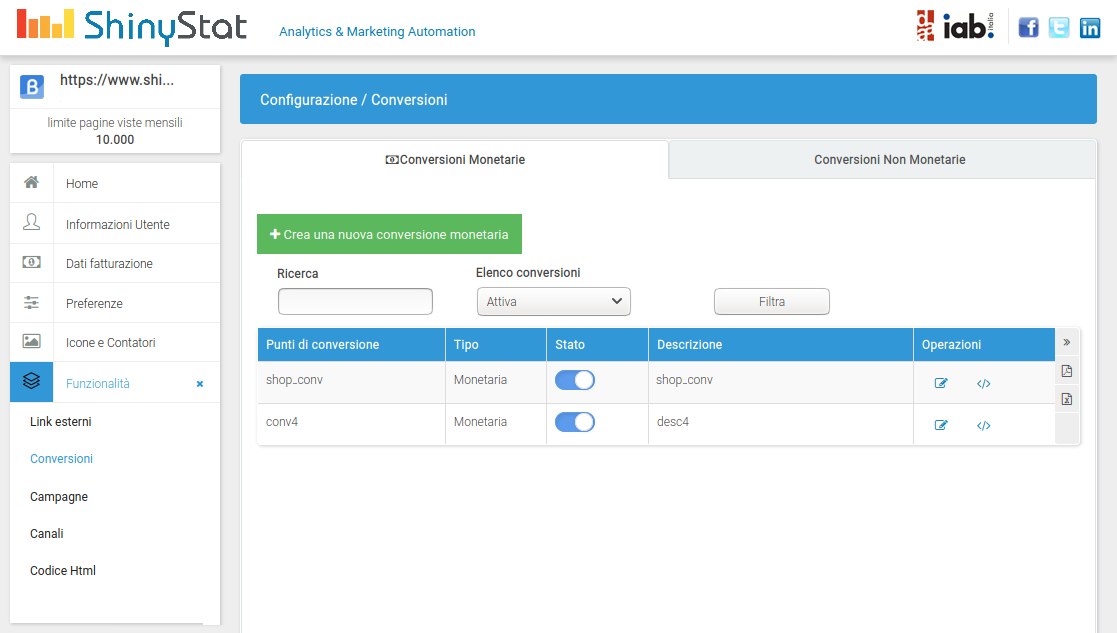Show tracking code for shop_conv
1117x633 pixels.
click(983, 384)
